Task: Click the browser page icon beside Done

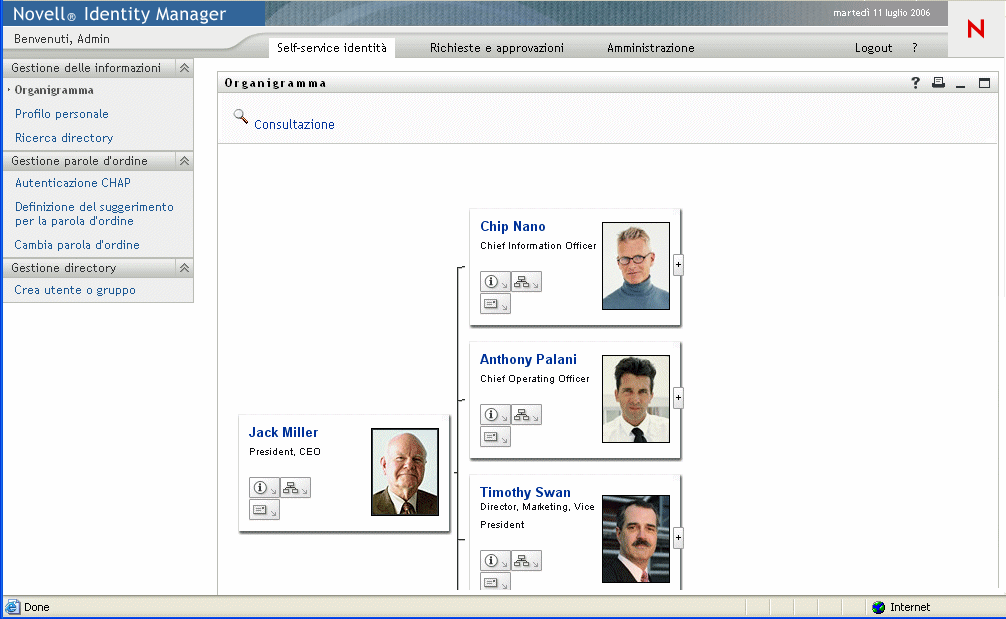Action: click(12, 607)
